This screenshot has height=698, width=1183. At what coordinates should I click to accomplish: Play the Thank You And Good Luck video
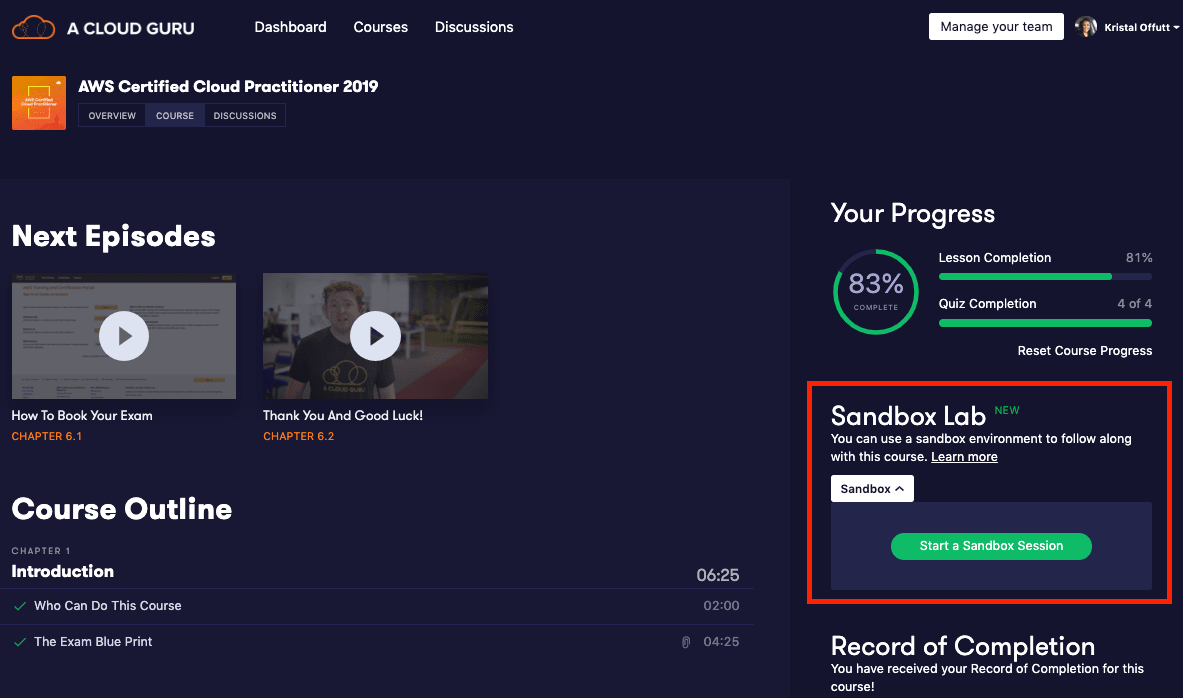tap(375, 336)
